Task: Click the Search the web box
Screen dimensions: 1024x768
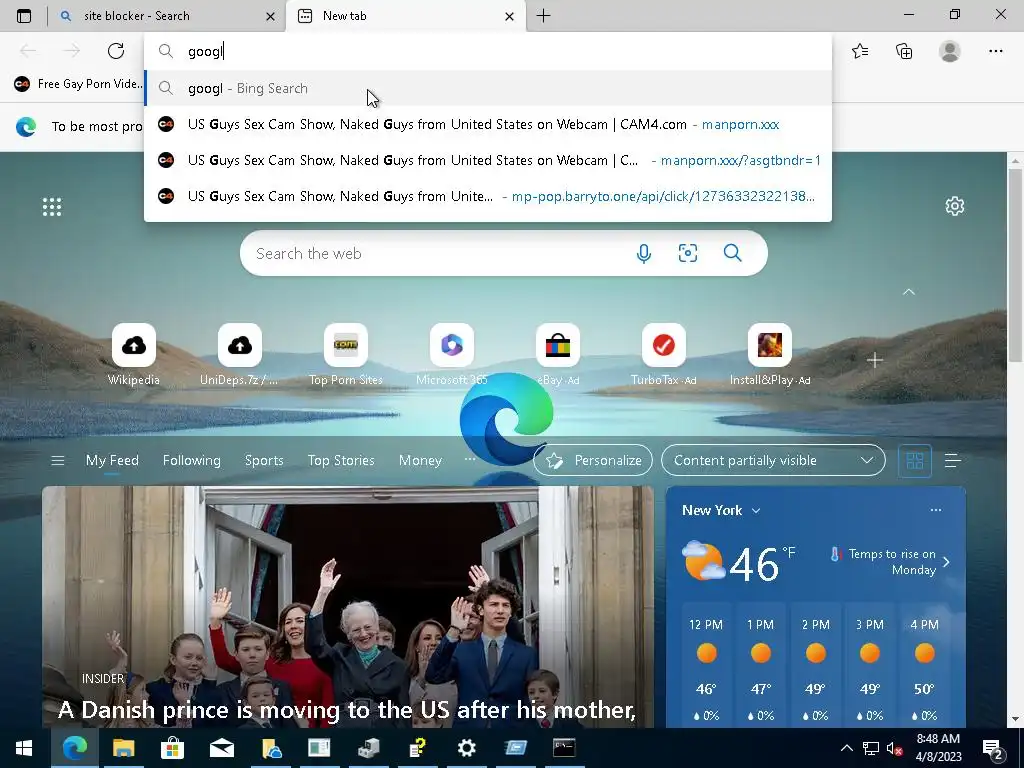Action: (504, 253)
